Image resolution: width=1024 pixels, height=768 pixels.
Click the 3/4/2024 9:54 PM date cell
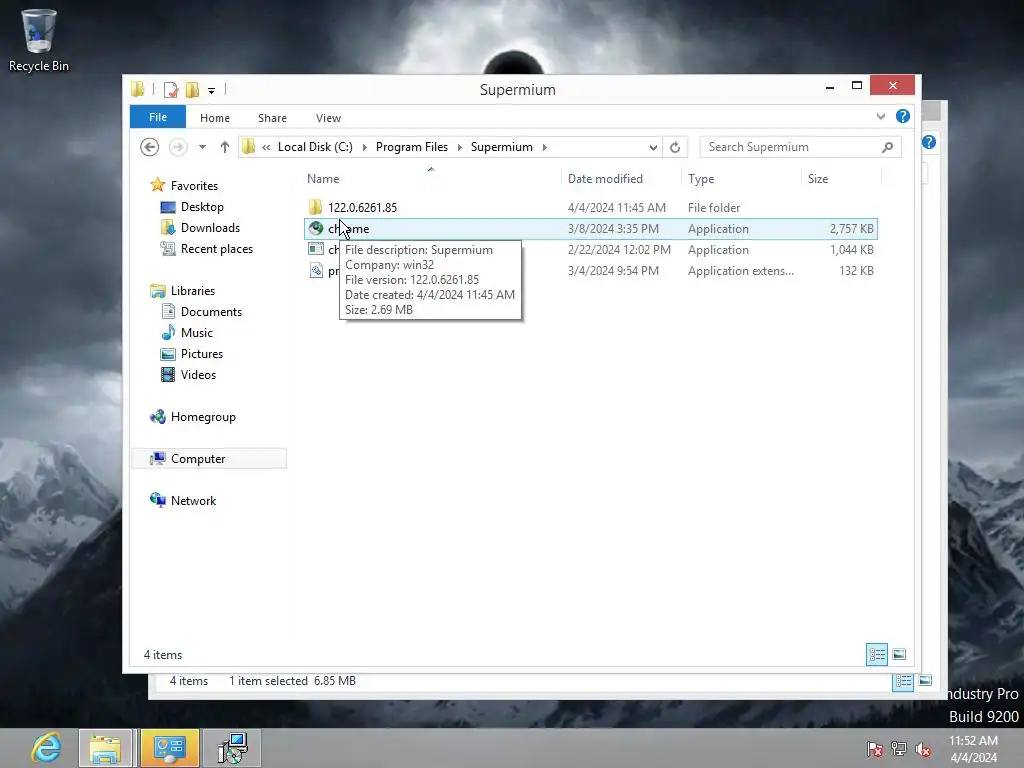coord(613,270)
